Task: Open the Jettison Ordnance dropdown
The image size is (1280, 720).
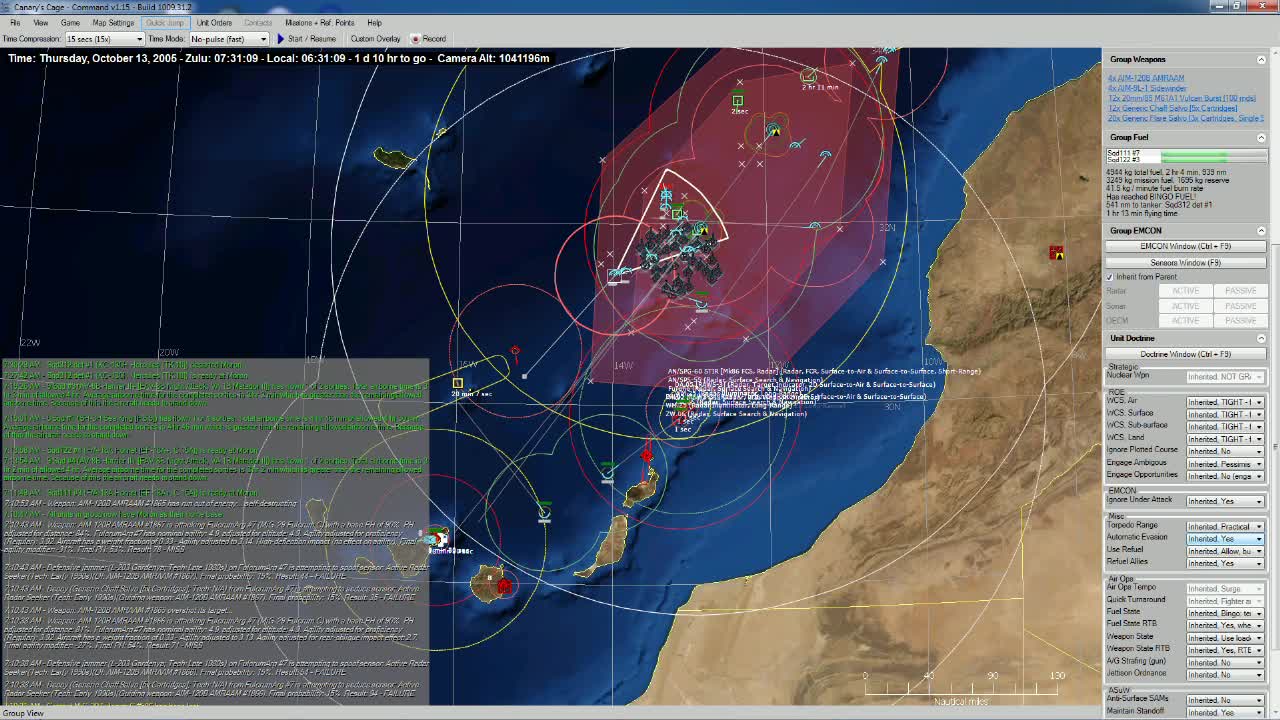Action: (1224, 675)
